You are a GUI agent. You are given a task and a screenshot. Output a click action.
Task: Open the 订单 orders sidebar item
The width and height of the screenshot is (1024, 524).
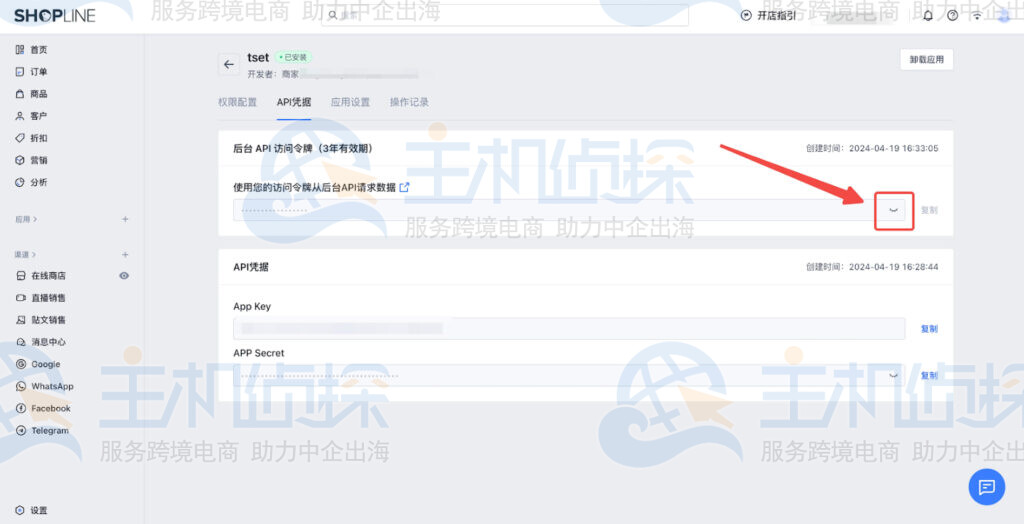[x=31, y=72]
